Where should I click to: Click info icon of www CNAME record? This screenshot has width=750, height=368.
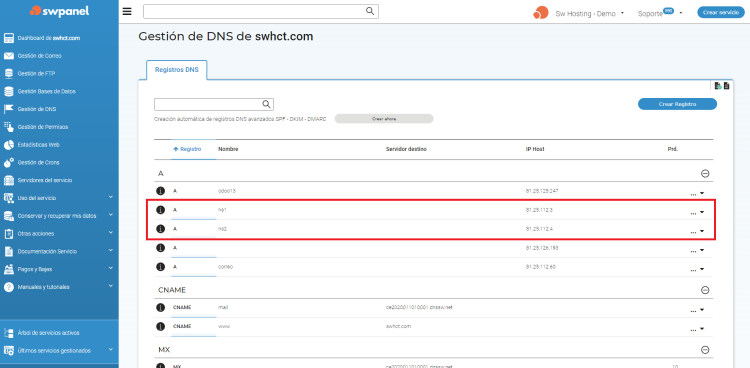(160, 326)
